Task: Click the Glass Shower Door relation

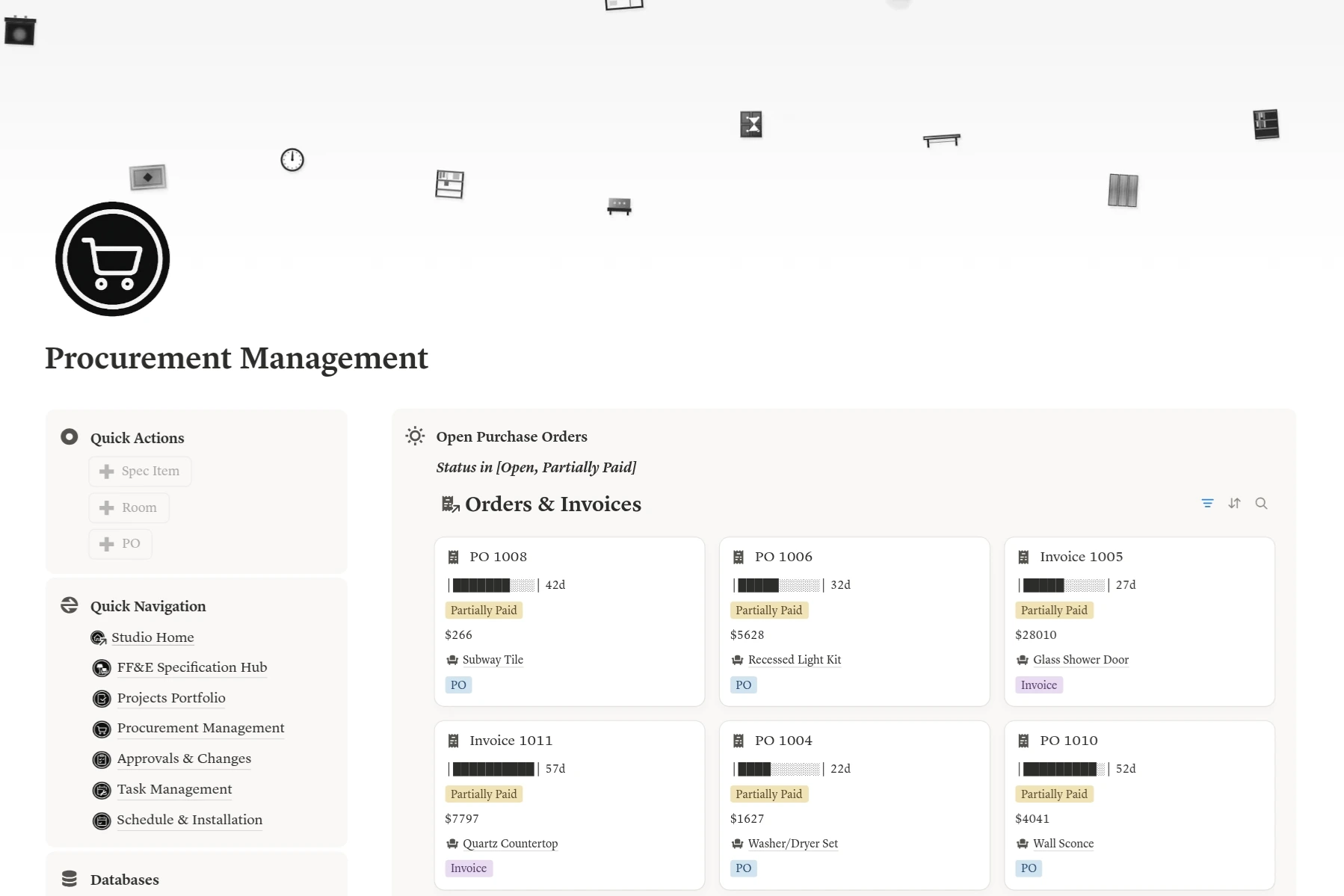Action: point(1080,660)
